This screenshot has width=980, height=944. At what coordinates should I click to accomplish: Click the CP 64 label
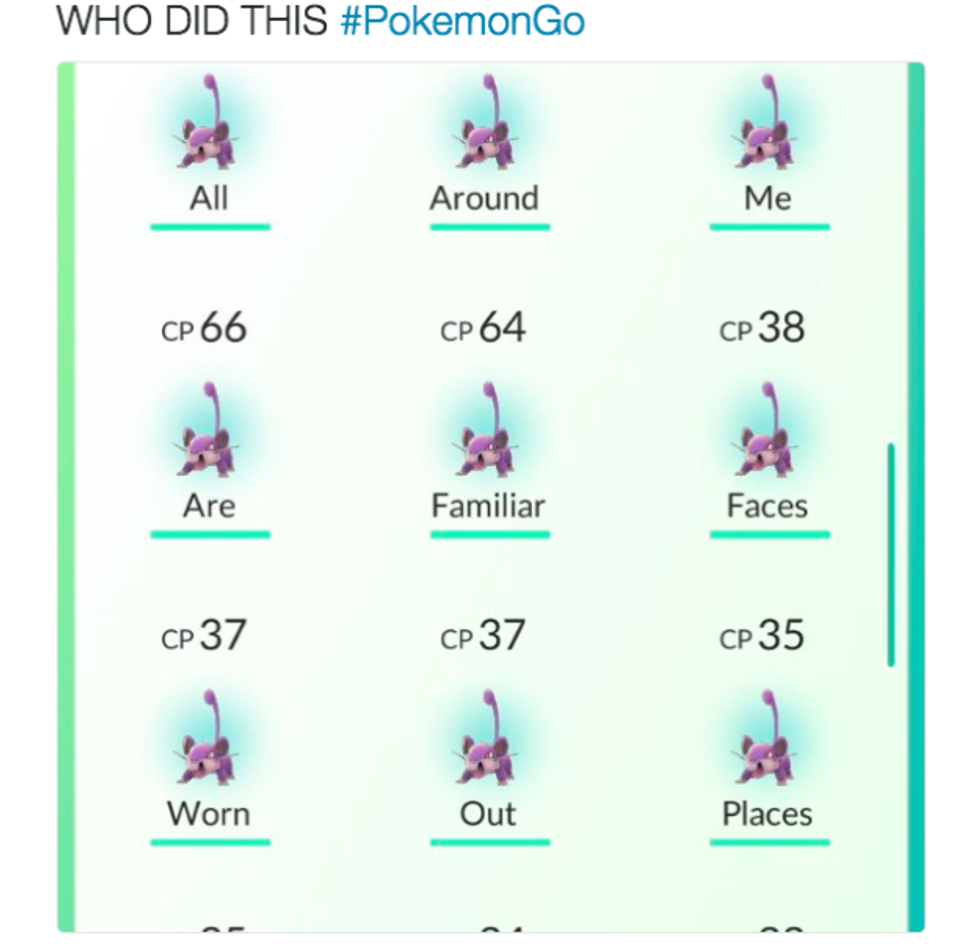(x=483, y=328)
